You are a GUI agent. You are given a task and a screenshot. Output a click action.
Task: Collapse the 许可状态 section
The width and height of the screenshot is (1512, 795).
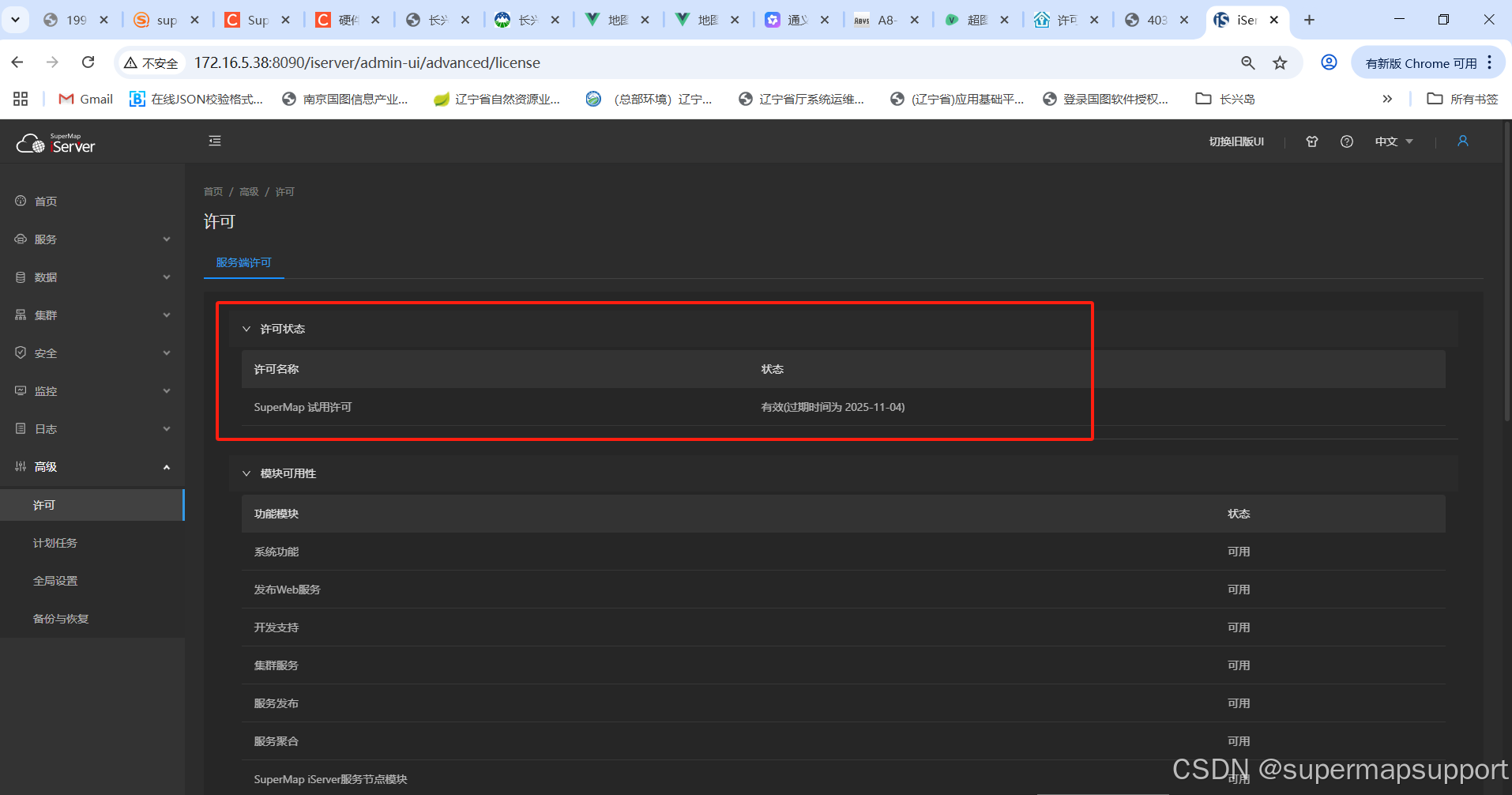[x=246, y=329]
